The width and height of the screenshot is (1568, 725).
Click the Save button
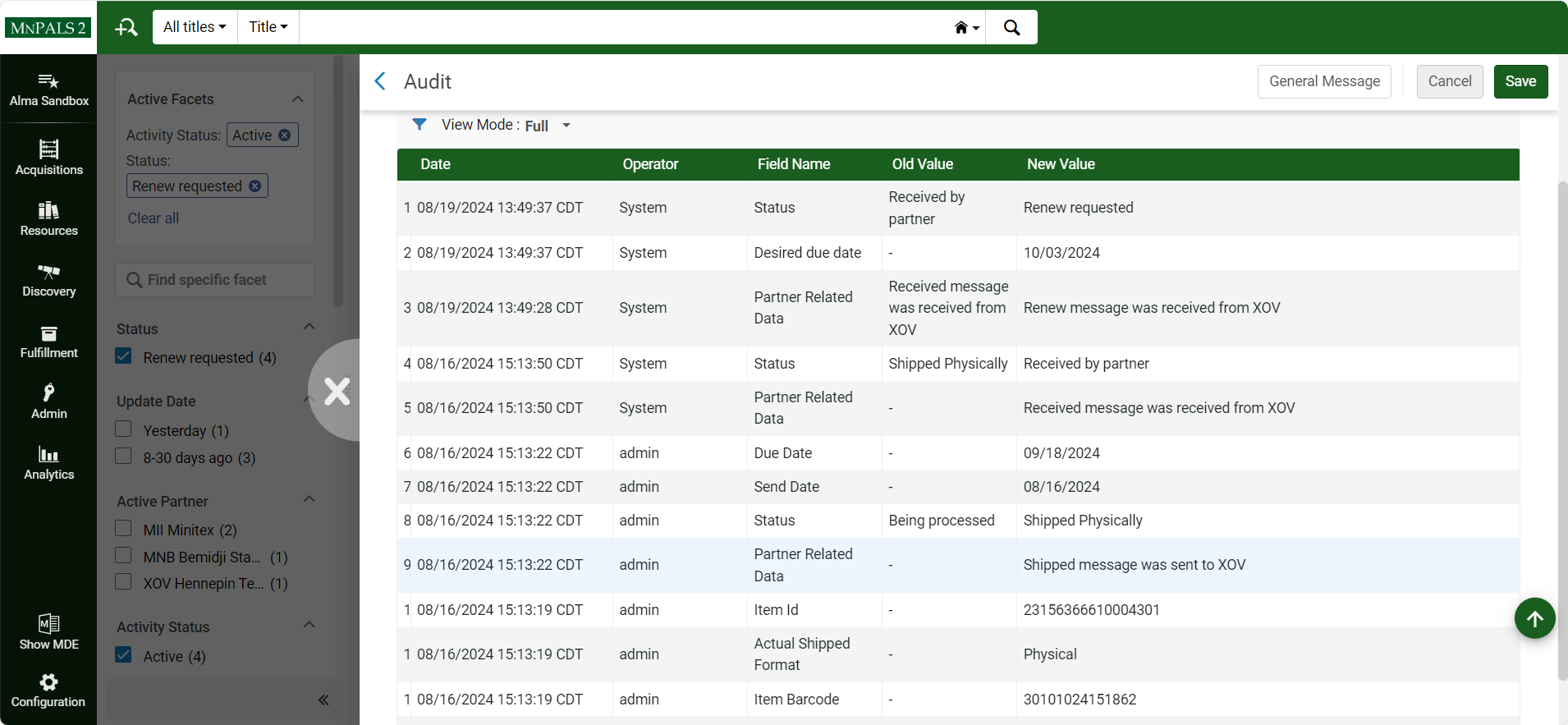coord(1520,81)
